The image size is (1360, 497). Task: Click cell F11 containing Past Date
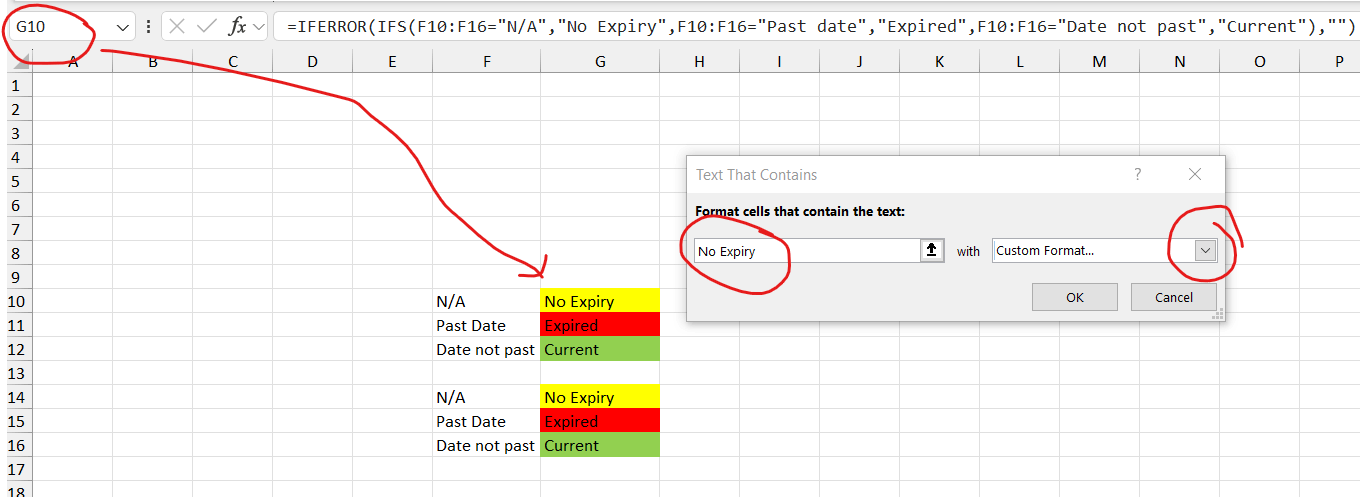coord(486,325)
